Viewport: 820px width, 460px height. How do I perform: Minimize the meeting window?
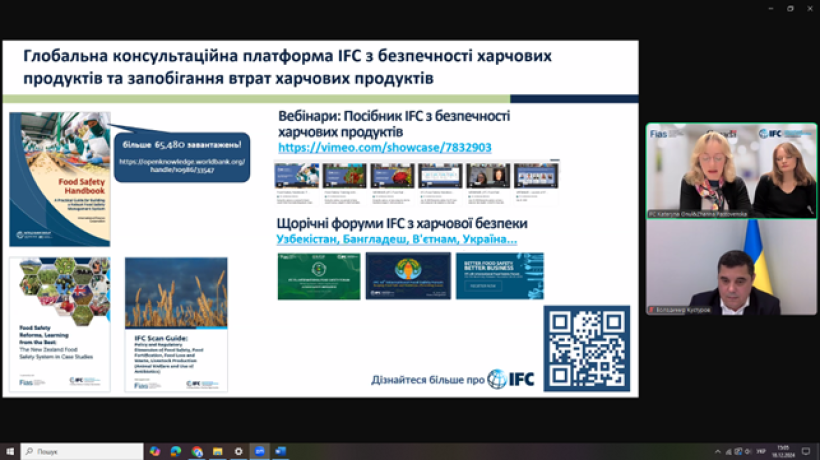[x=770, y=8]
